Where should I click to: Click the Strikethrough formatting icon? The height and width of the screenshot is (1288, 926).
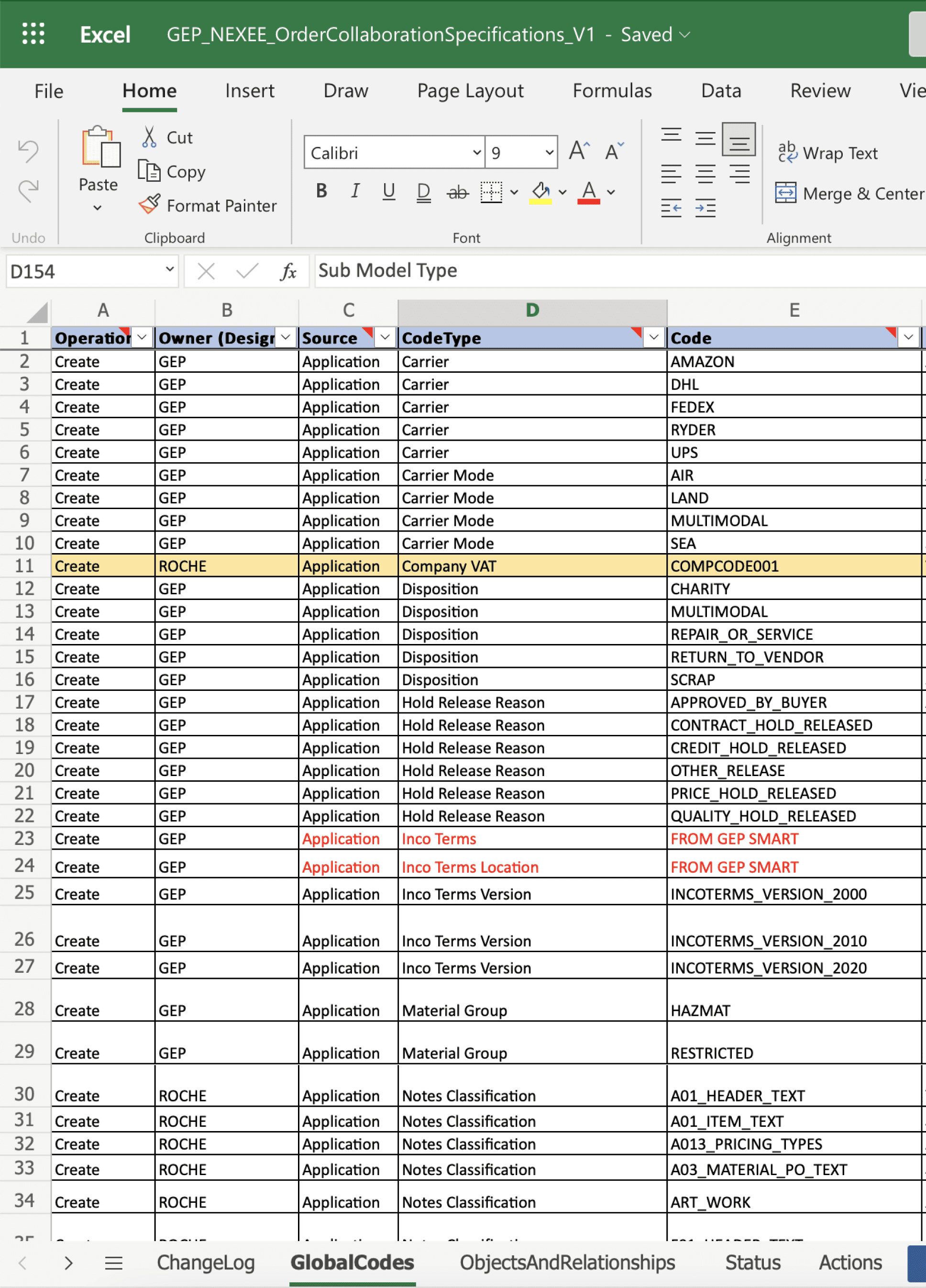pyautogui.click(x=458, y=192)
